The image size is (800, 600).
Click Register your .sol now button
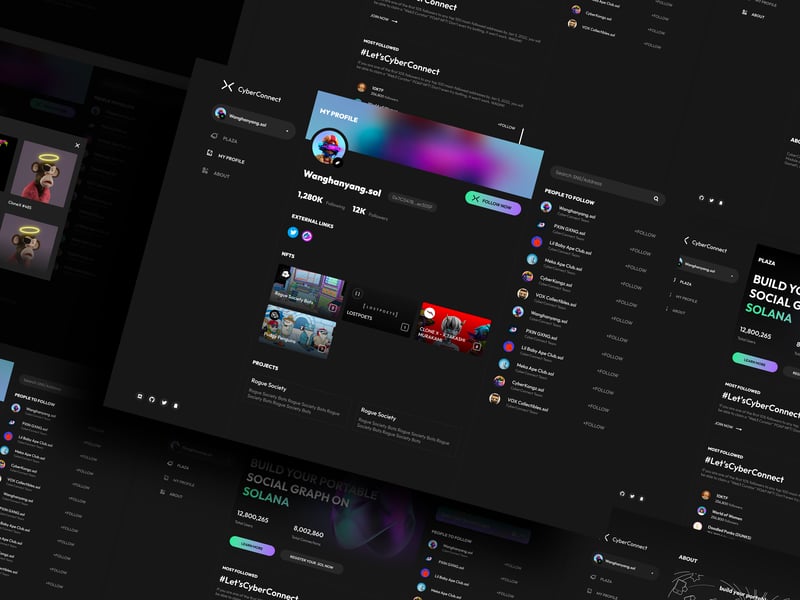pyautogui.click(x=312, y=563)
